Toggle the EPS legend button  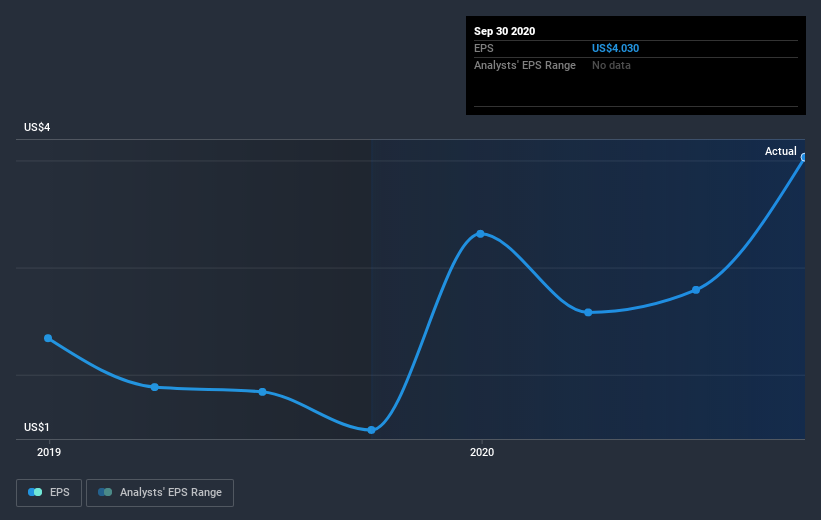[49, 492]
